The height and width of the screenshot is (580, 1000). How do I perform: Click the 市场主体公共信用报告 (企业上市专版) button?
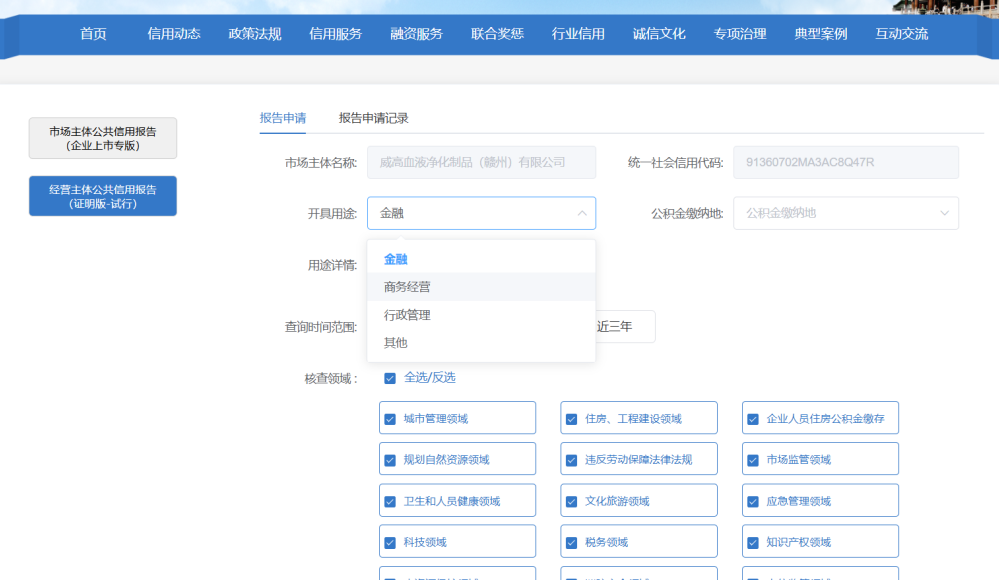(103, 138)
